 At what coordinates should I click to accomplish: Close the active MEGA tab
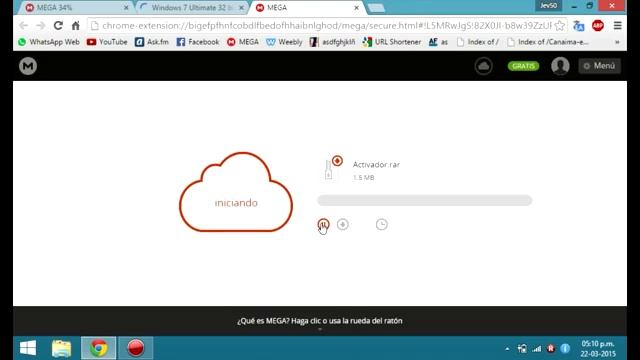click(x=356, y=8)
